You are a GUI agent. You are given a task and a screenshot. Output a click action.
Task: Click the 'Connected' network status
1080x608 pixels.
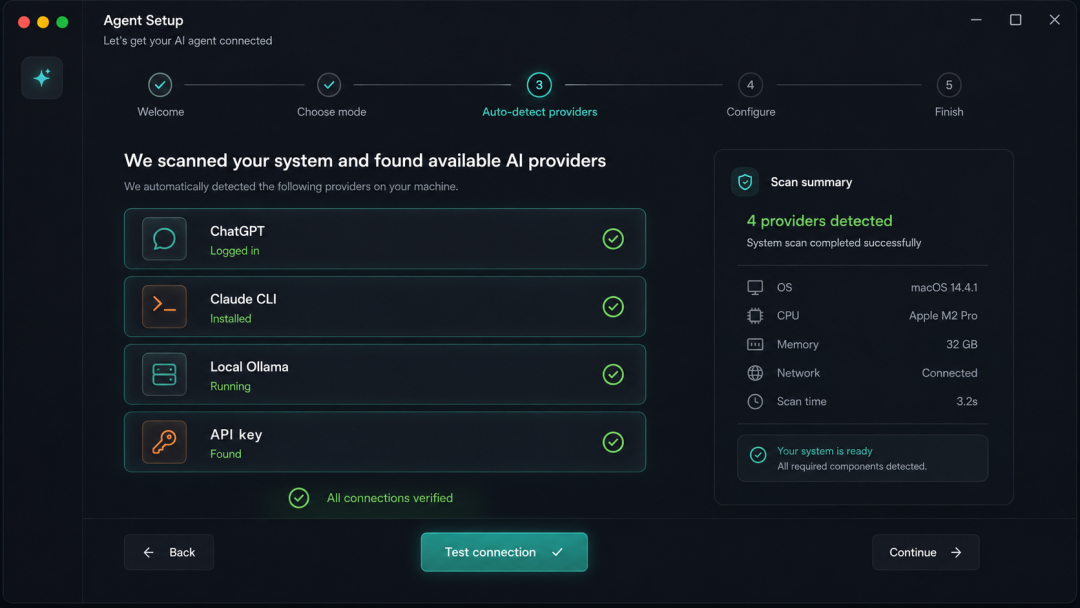(x=950, y=373)
